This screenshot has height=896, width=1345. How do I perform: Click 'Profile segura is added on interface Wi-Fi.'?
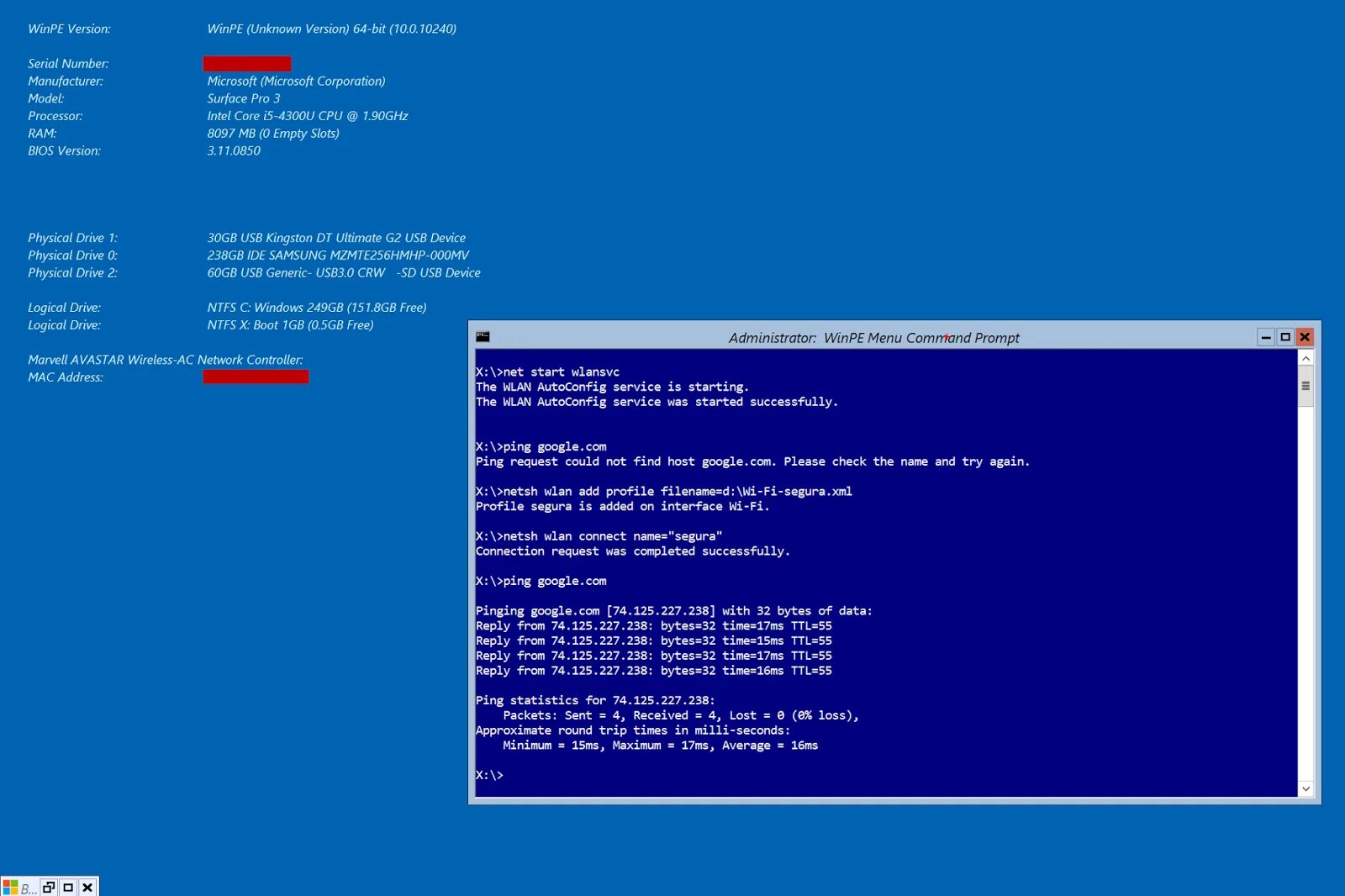click(622, 506)
